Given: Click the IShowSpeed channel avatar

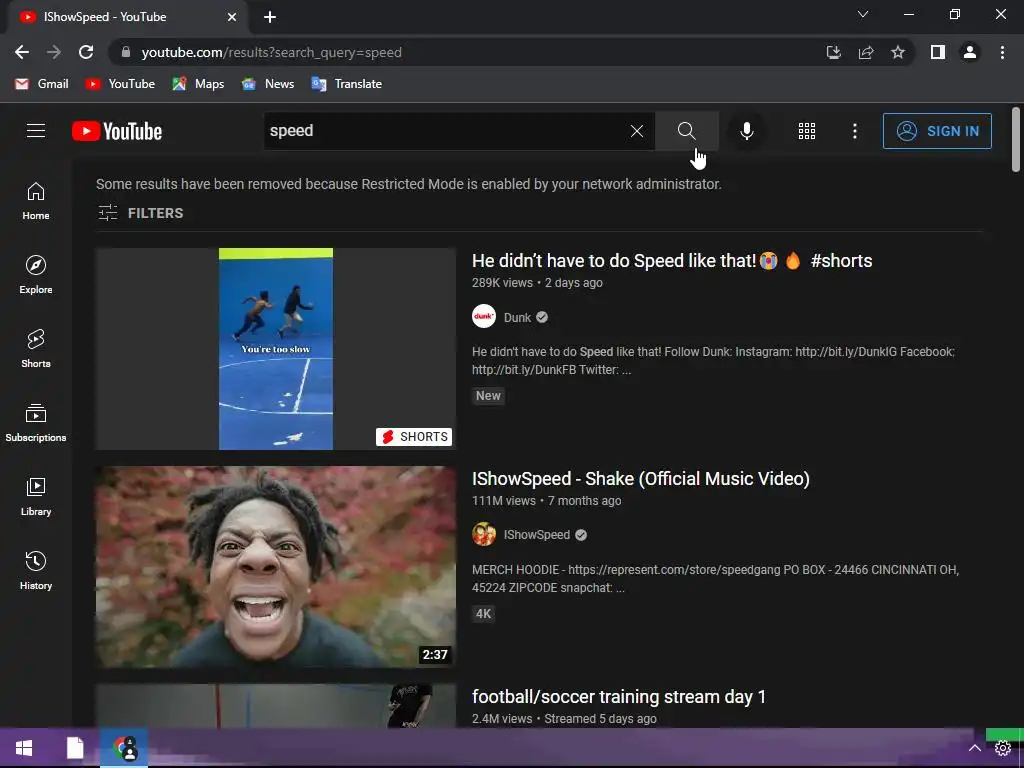Looking at the screenshot, I should pyautogui.click(x=484, y=534).
